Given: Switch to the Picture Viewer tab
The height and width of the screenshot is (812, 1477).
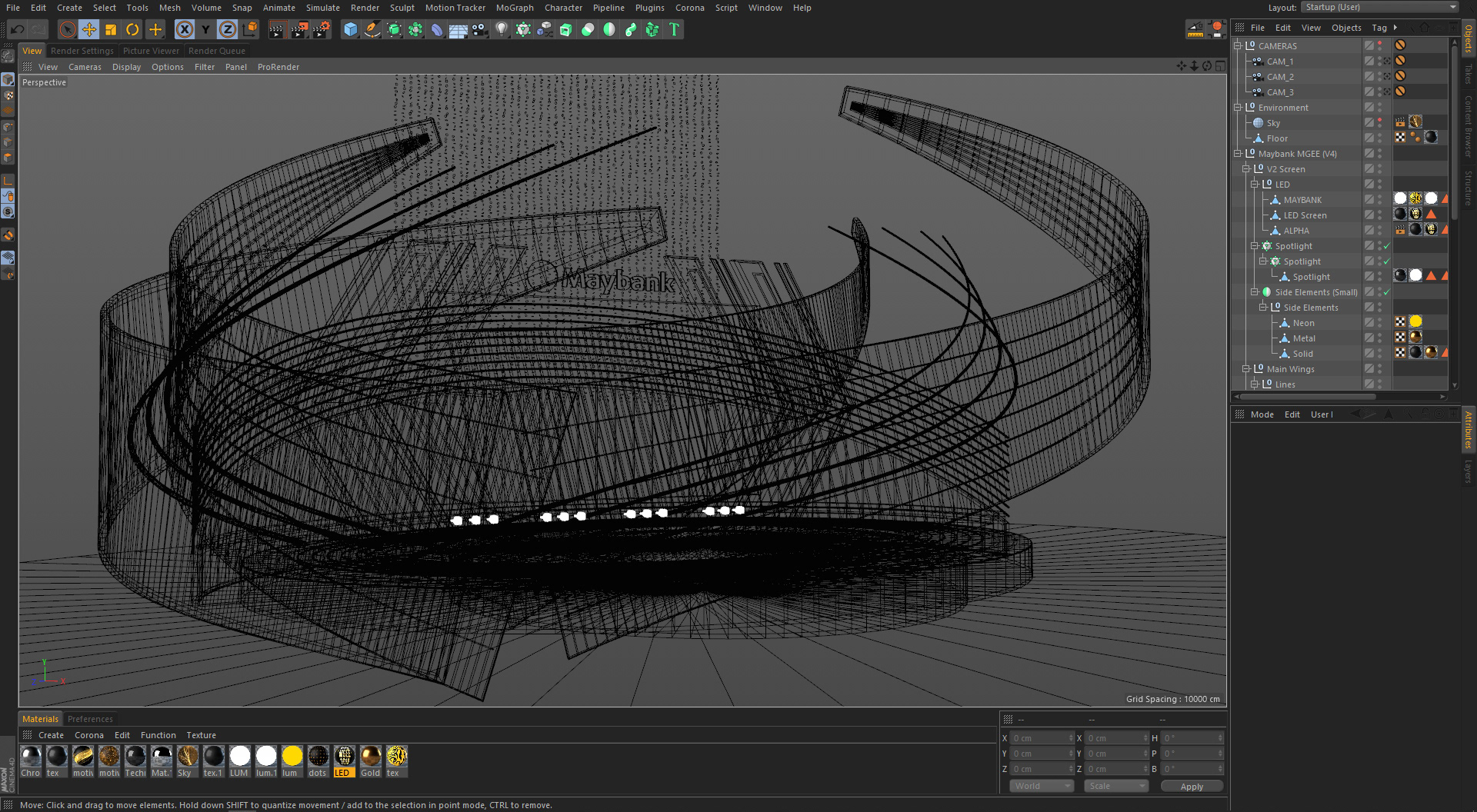Looking at the screenshot, I should tap(151, 51).
